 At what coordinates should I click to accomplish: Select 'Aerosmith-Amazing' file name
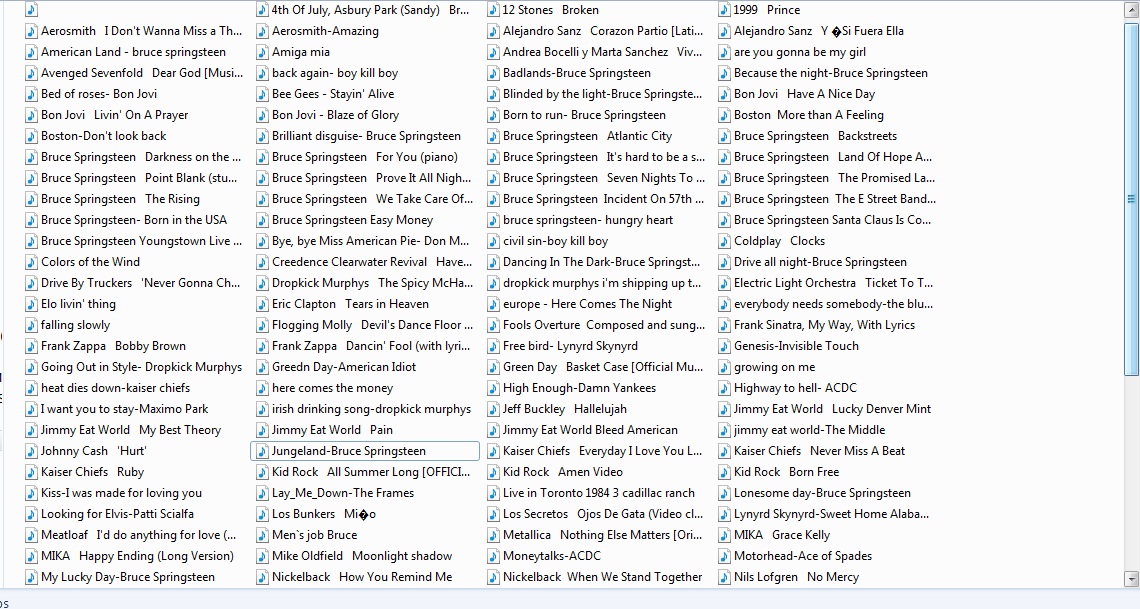(325, 31)
